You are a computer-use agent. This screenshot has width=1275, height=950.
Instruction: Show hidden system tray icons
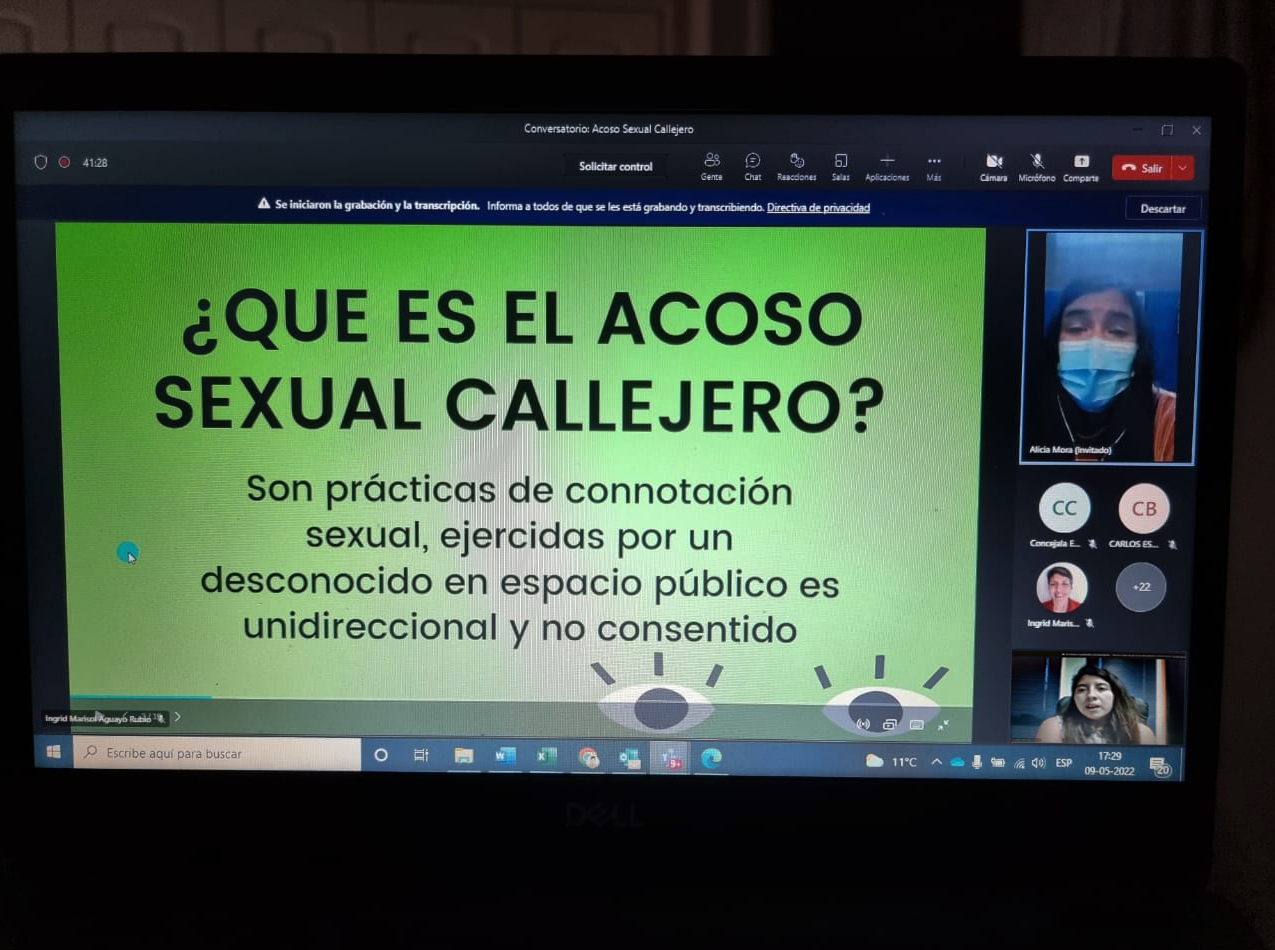[x=936, y=762]
